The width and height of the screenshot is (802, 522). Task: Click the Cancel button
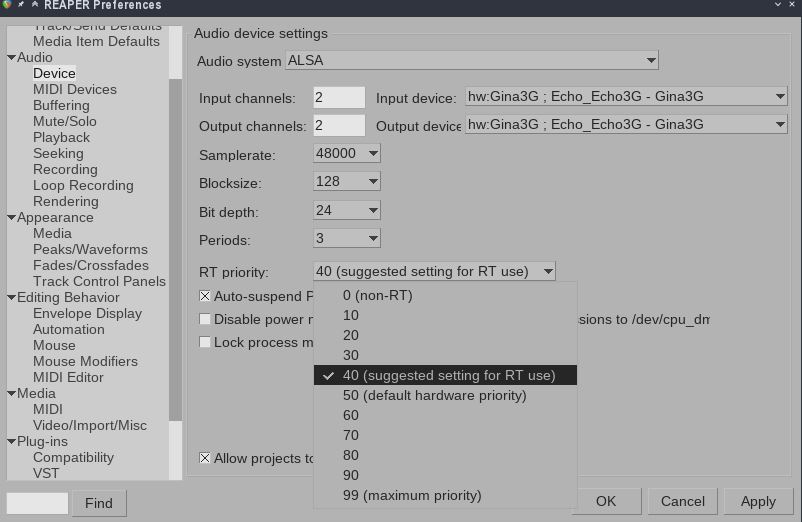click(682, 501)
